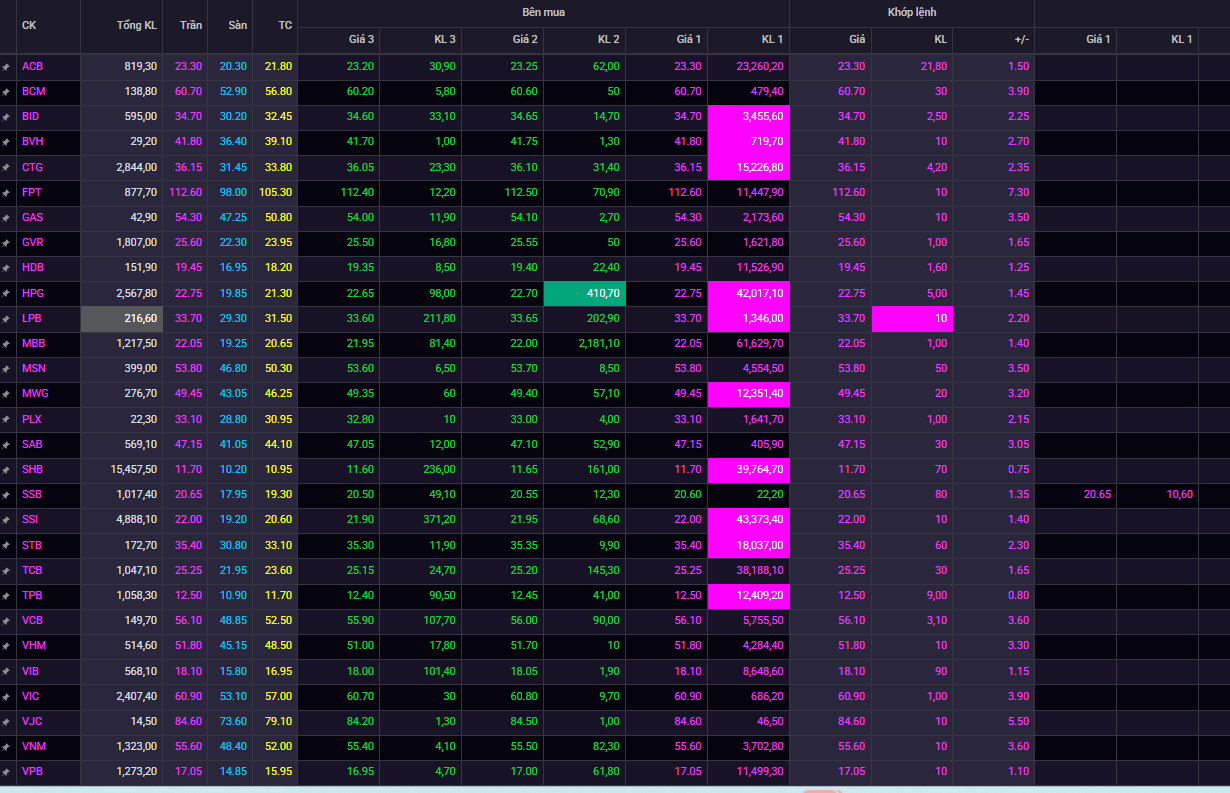Click TCB's KL 2 value 145,30

tap(603, 570)
